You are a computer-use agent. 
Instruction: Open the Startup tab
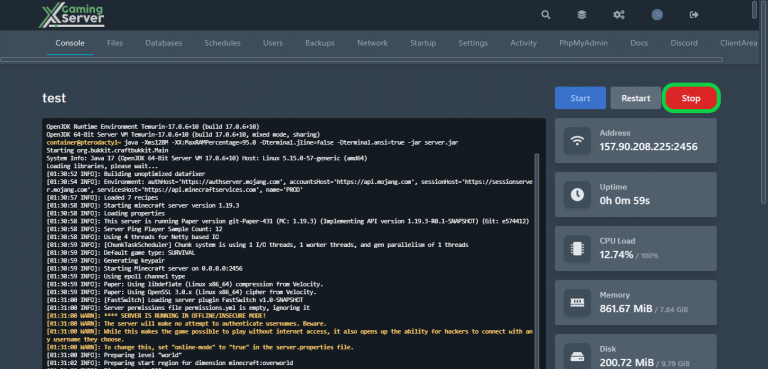click(423, 43)
